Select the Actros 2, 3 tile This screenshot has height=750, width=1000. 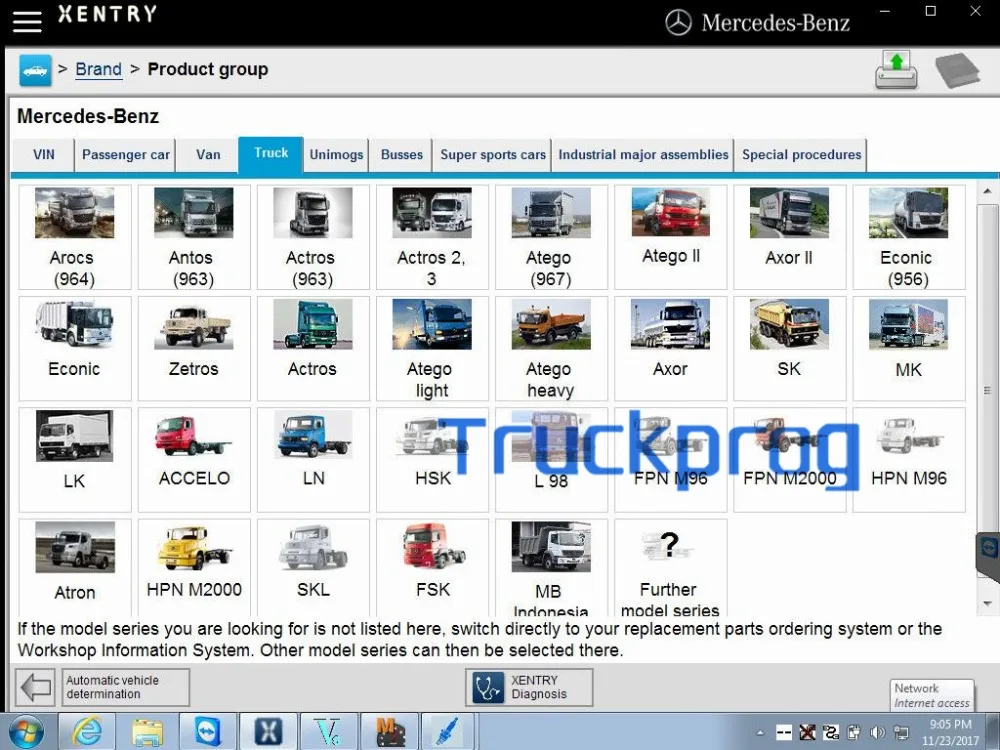pyautogui.click(x=432, y=237)
